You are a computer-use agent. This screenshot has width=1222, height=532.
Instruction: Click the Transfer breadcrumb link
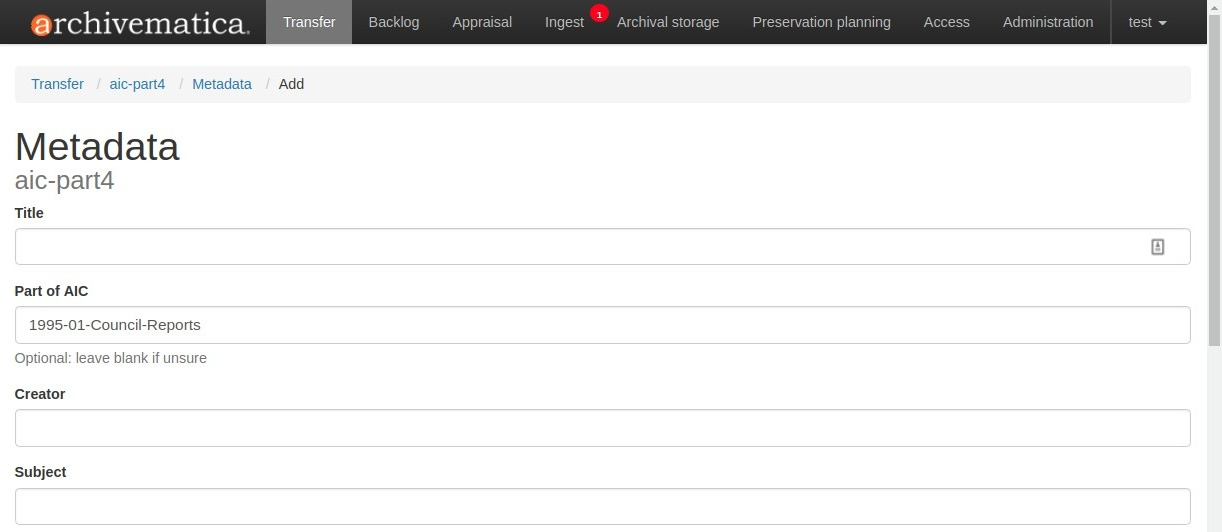[57, 84]
